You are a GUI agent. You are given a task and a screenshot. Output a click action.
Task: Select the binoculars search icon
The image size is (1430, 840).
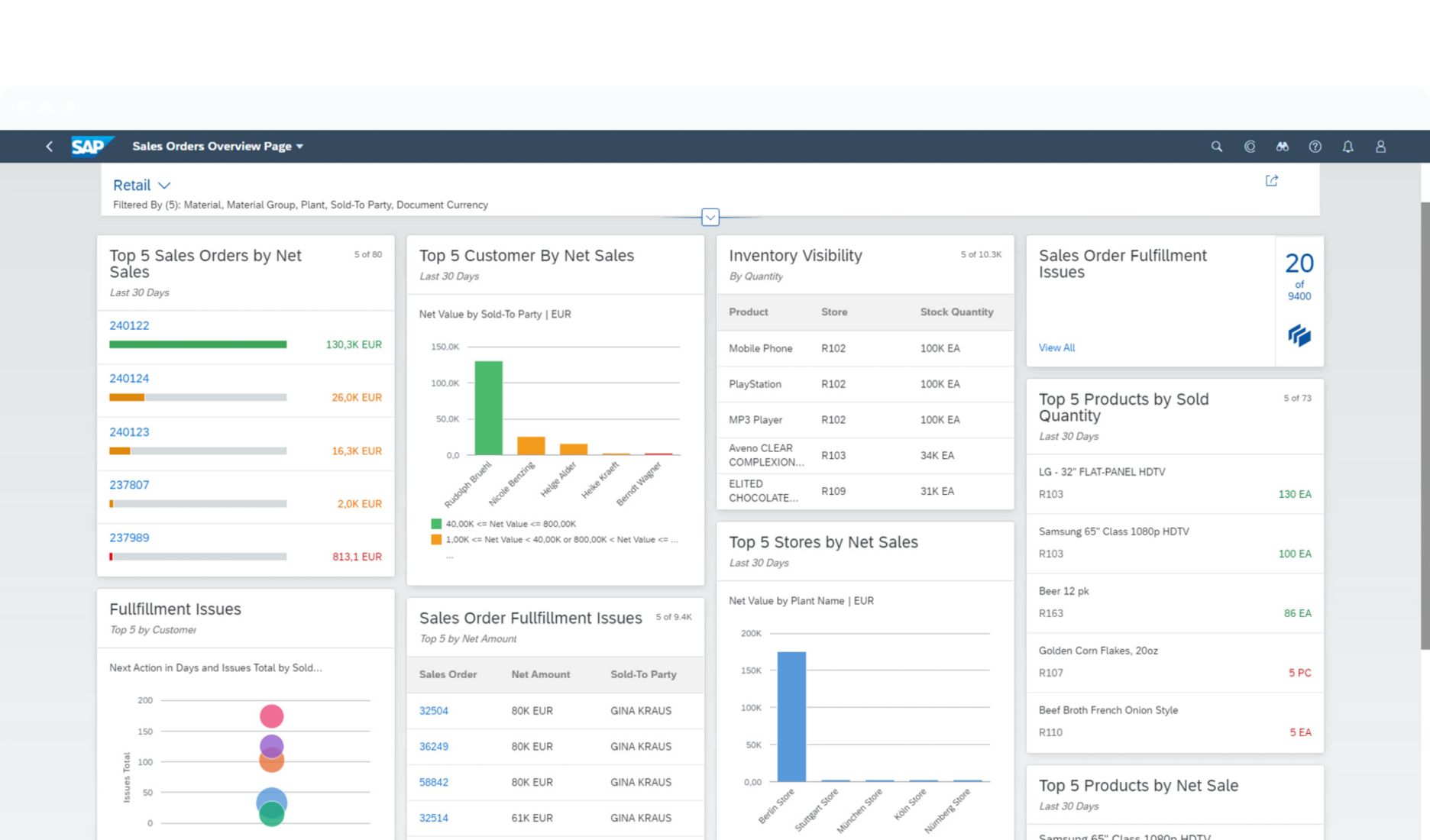pos(1283,146)
